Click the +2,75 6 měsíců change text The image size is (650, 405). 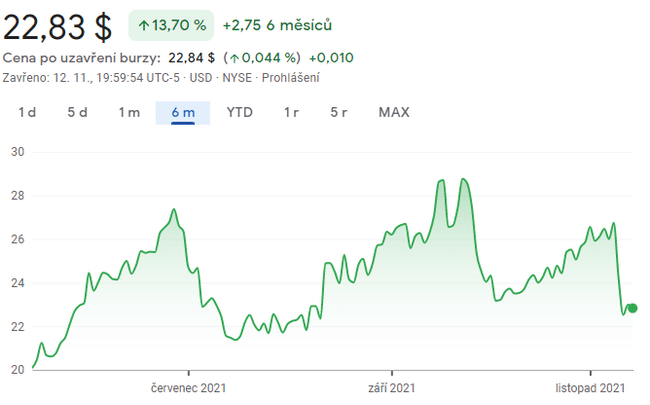click(x=277, y=24)
